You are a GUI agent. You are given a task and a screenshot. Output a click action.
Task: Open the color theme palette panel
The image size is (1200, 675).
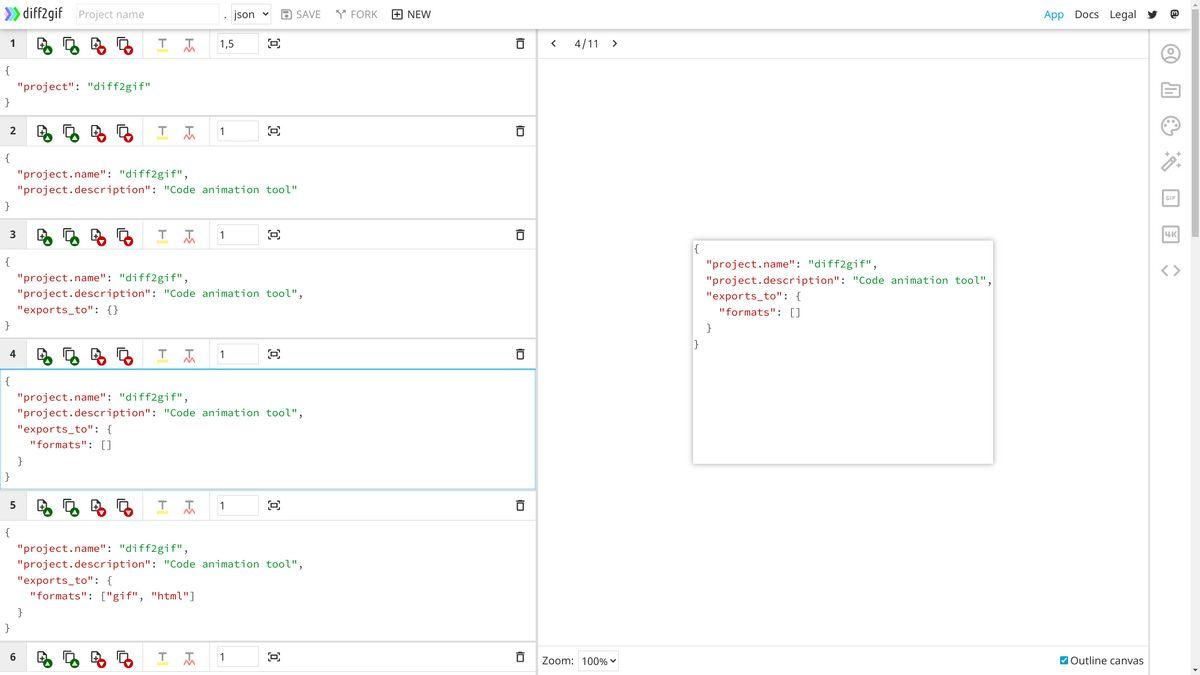[1171, 126]
